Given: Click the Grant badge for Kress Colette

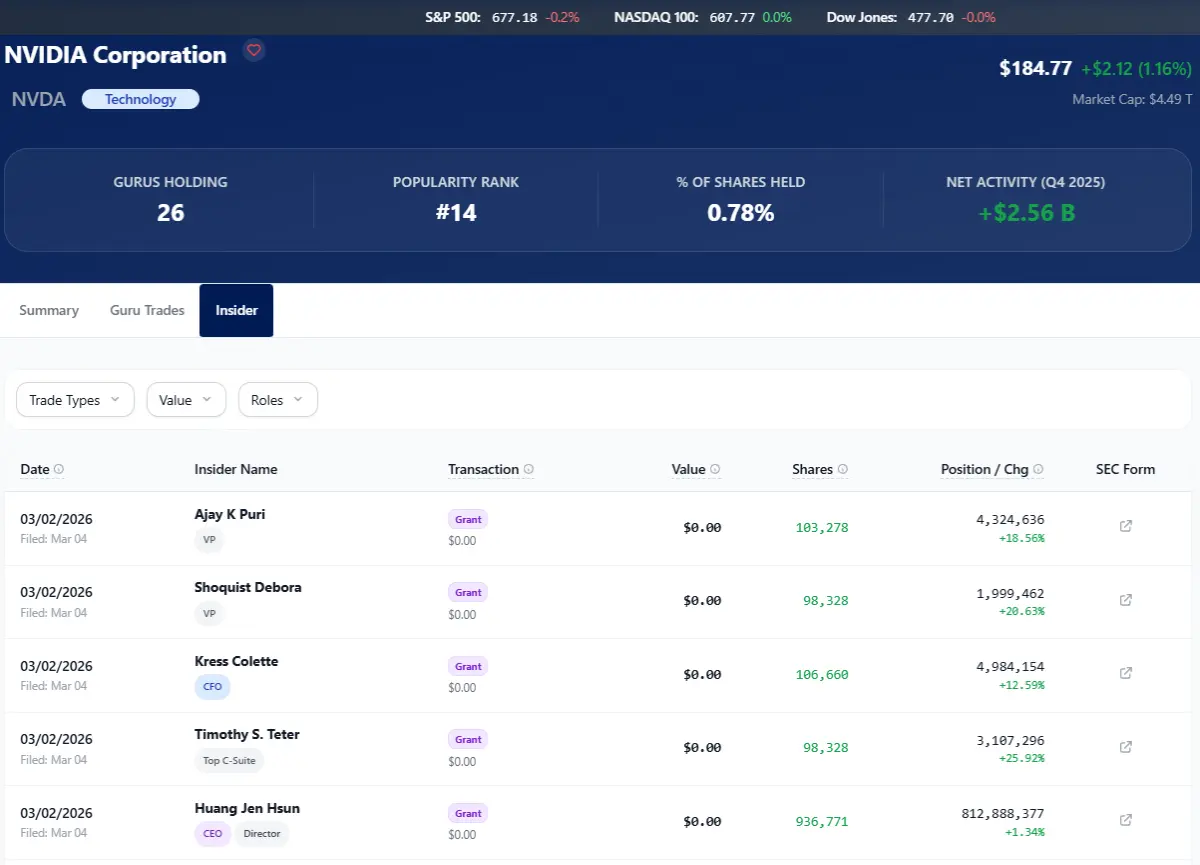Looking at the screenshot, I should (x=468, y=666).
